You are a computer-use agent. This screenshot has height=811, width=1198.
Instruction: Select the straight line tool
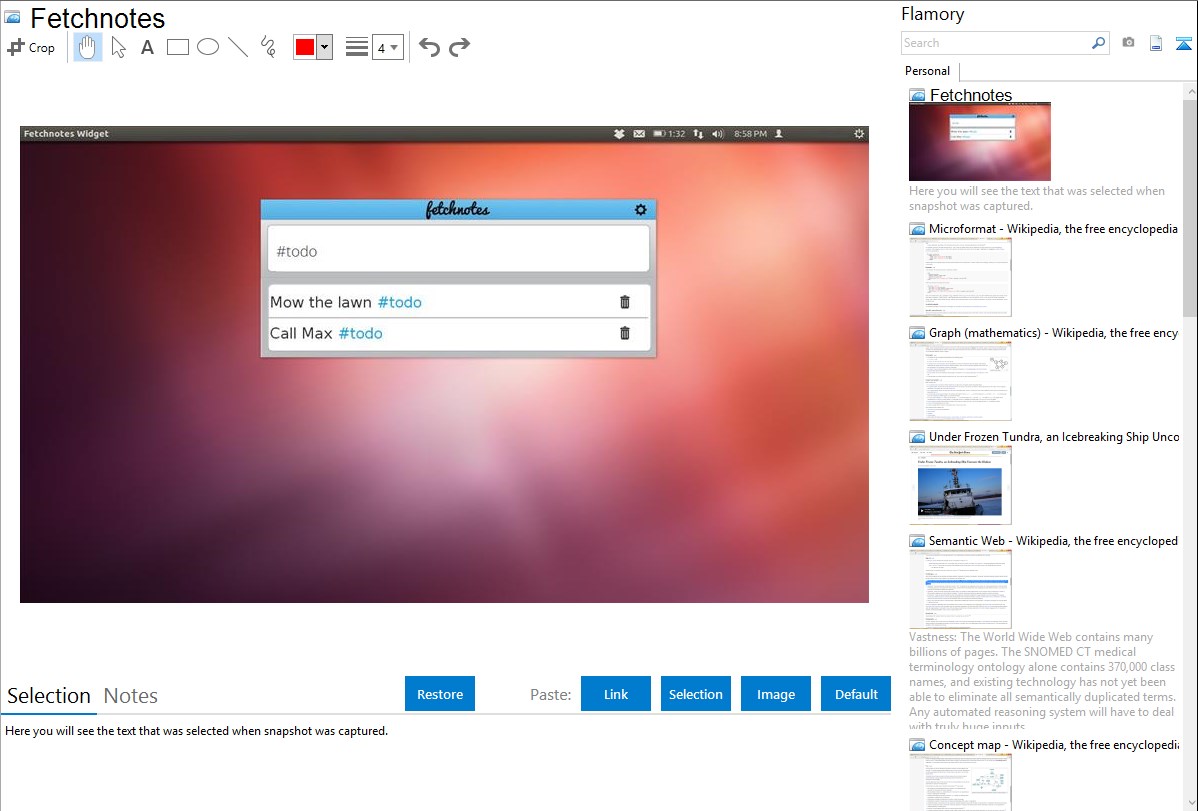(238, 47)
